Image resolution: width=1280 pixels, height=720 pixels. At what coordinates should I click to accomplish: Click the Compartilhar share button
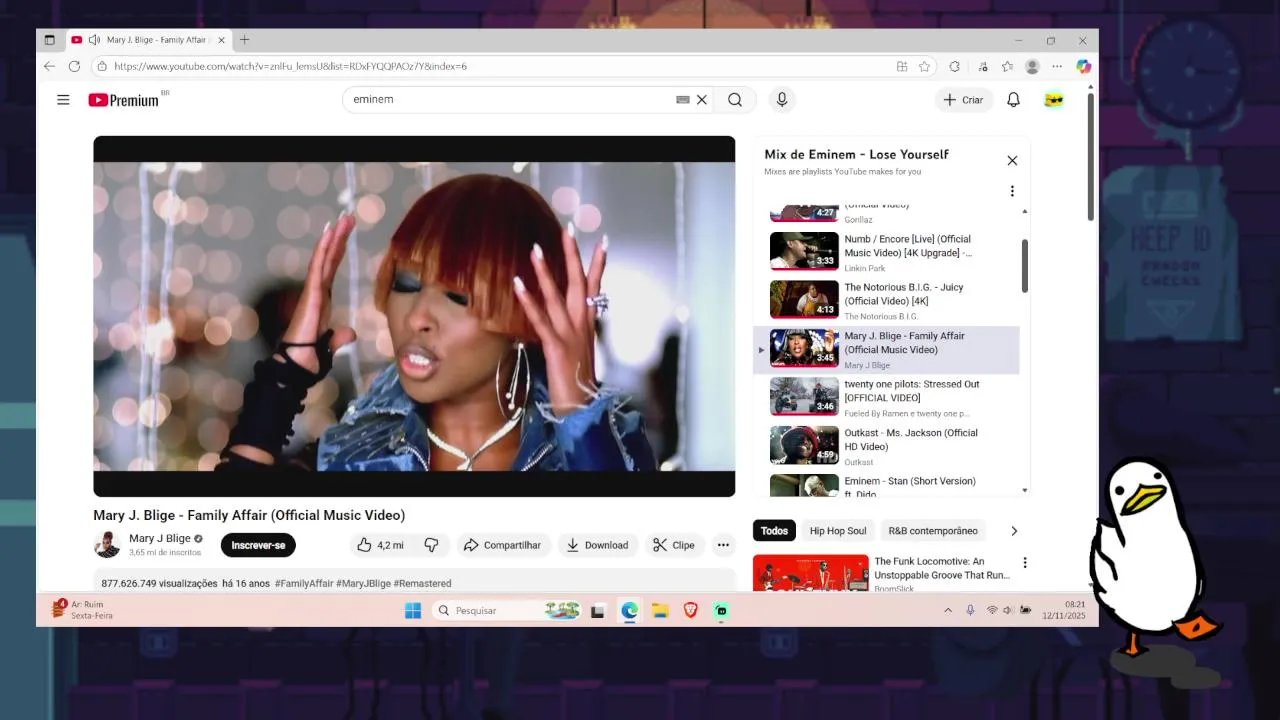[503, 545]
